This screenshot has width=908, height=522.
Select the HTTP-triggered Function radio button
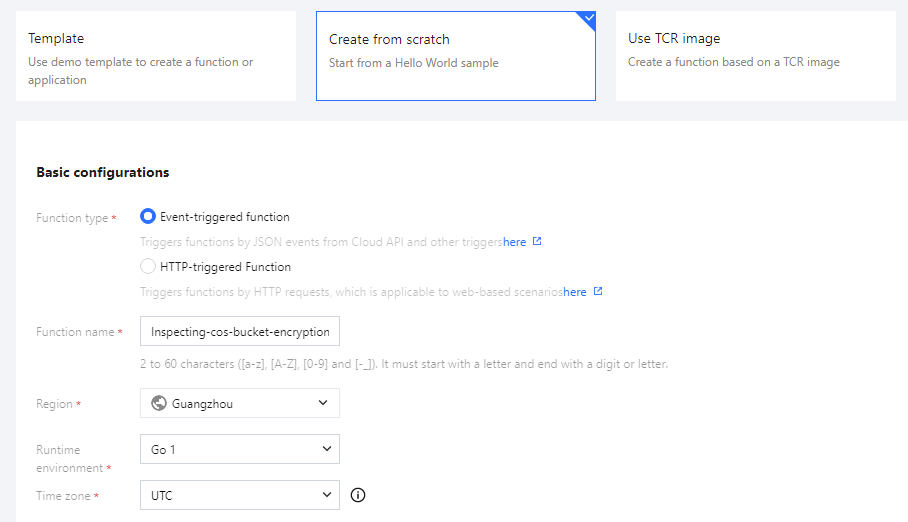(148, 267)
